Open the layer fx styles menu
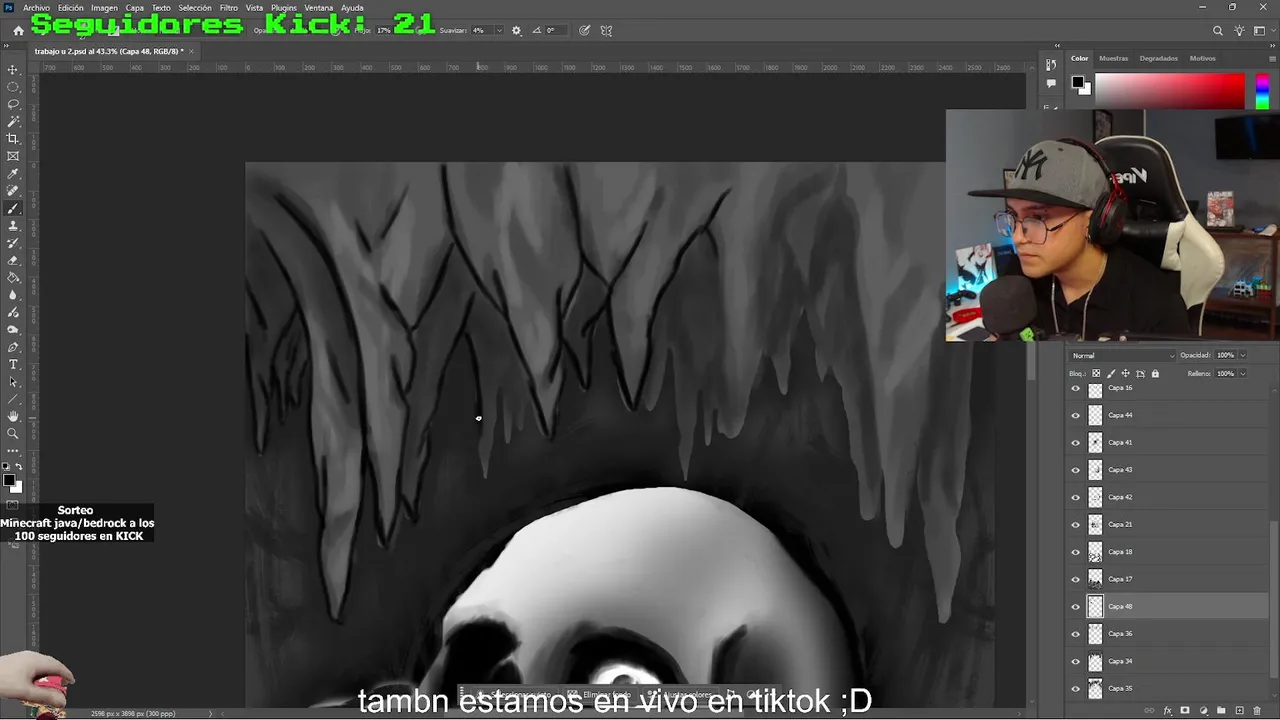 coord(1167,711)
